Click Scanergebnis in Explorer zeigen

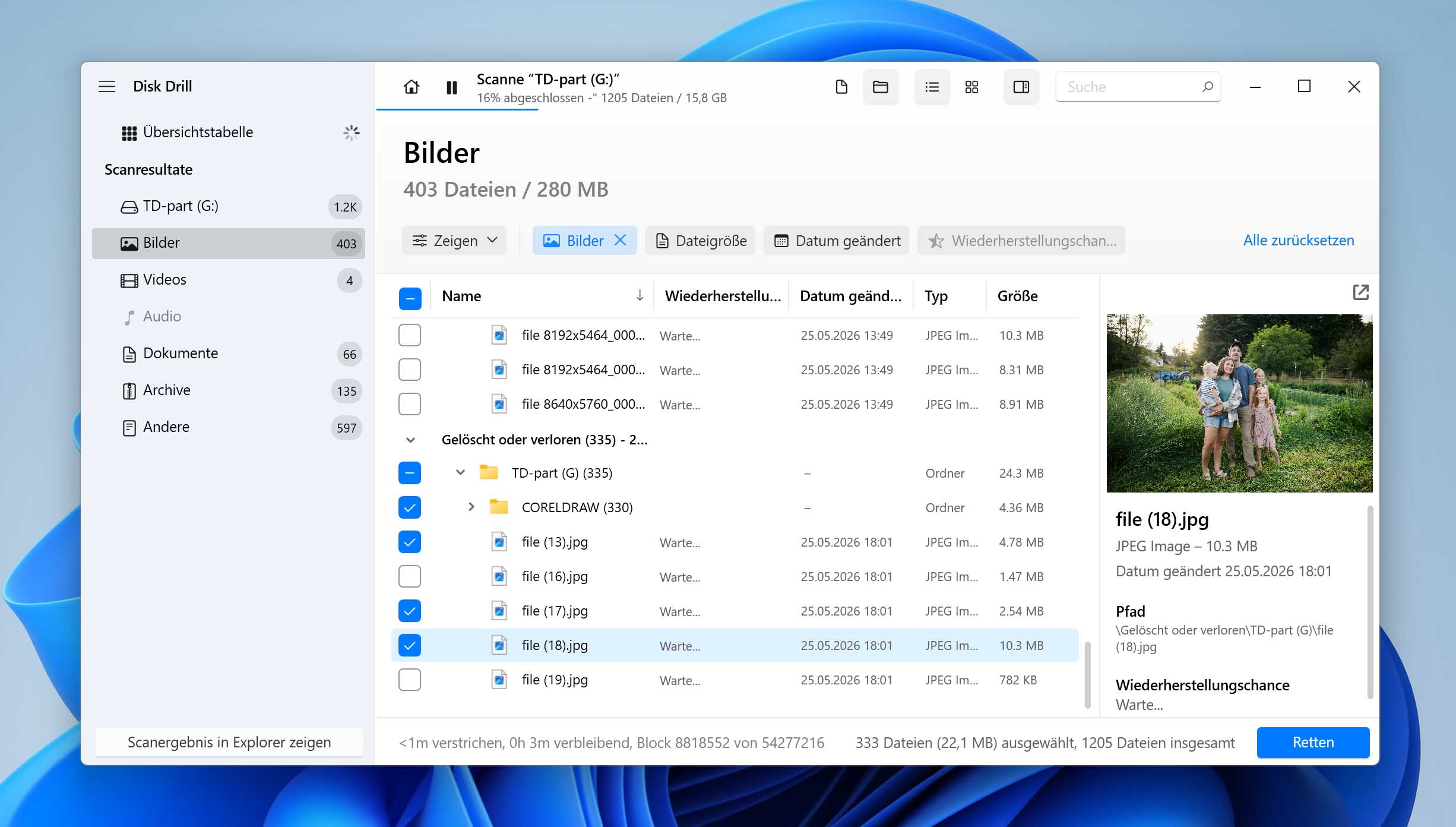point(229,742)
